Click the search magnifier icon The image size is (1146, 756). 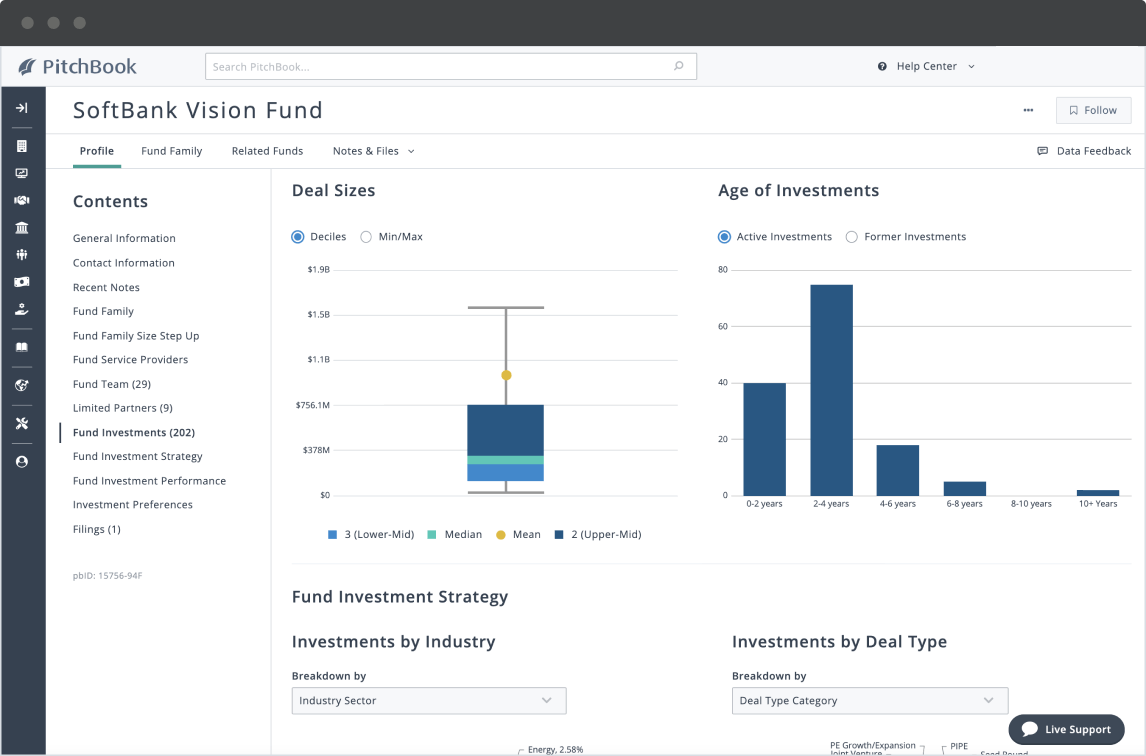click(679, 66)
